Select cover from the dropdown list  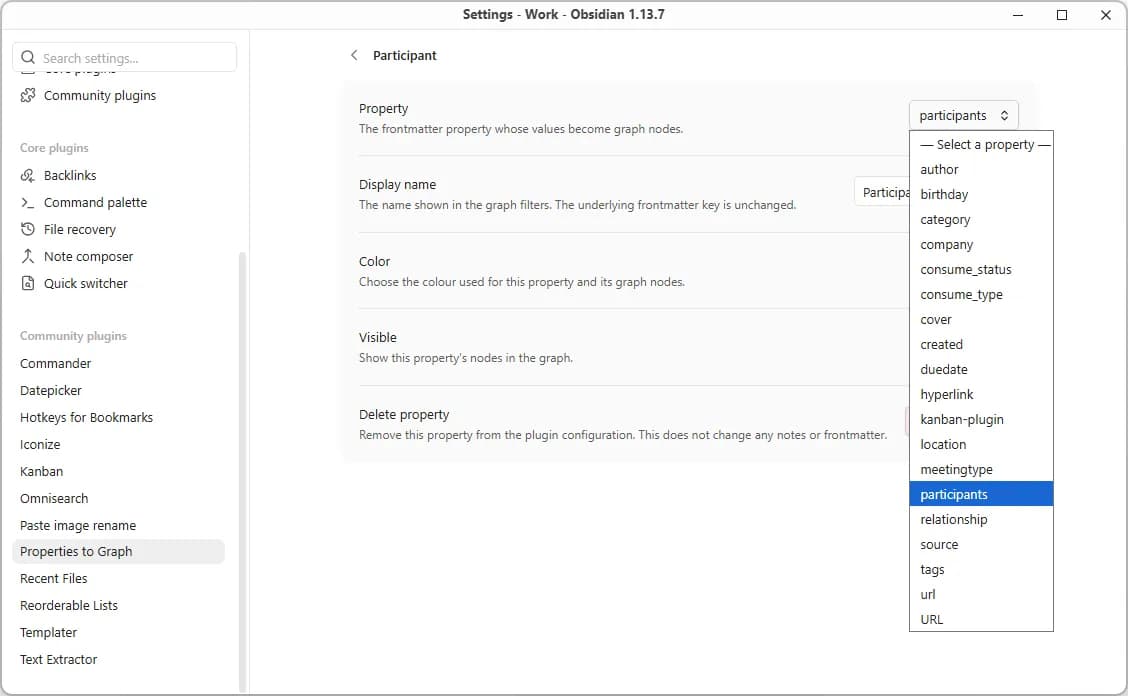click(x=981, y=320)
